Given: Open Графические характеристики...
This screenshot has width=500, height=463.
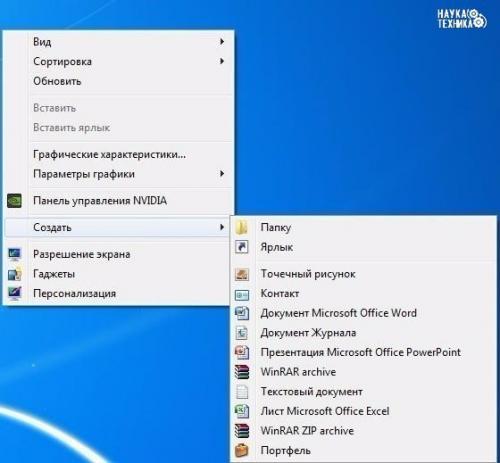Looking at the screenshot, I should pyautogui.click(x=118, y=154).
